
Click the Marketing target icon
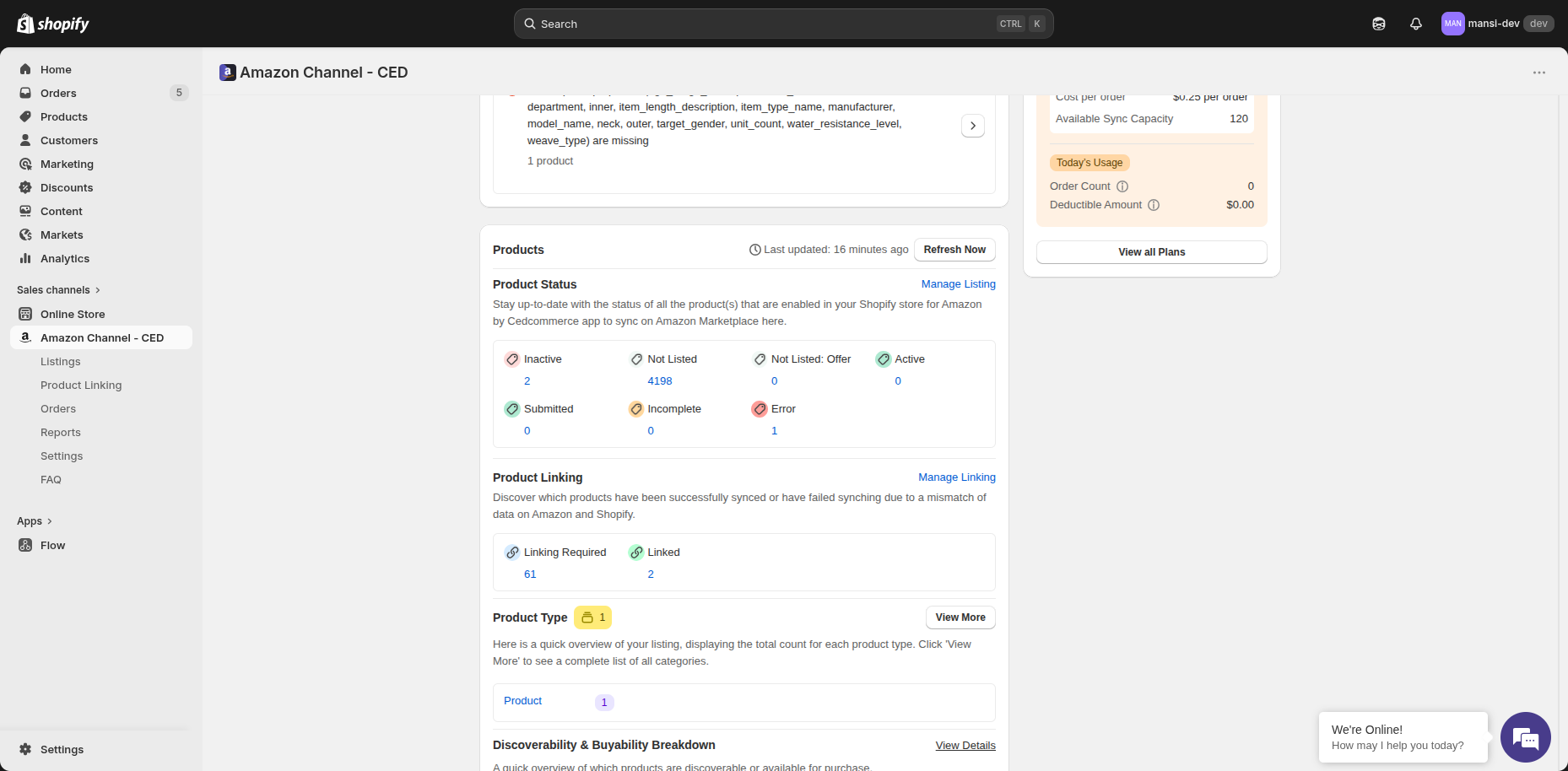tap(25, 164)
